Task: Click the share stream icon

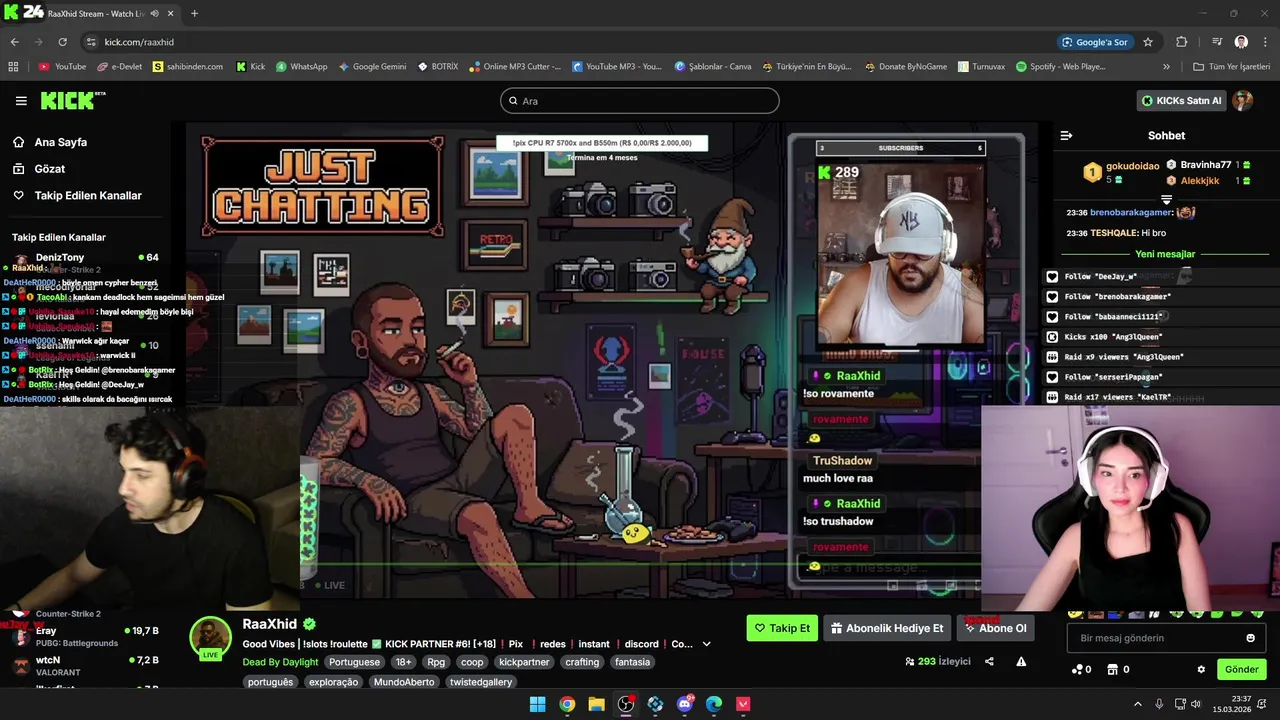Action: 989,661
